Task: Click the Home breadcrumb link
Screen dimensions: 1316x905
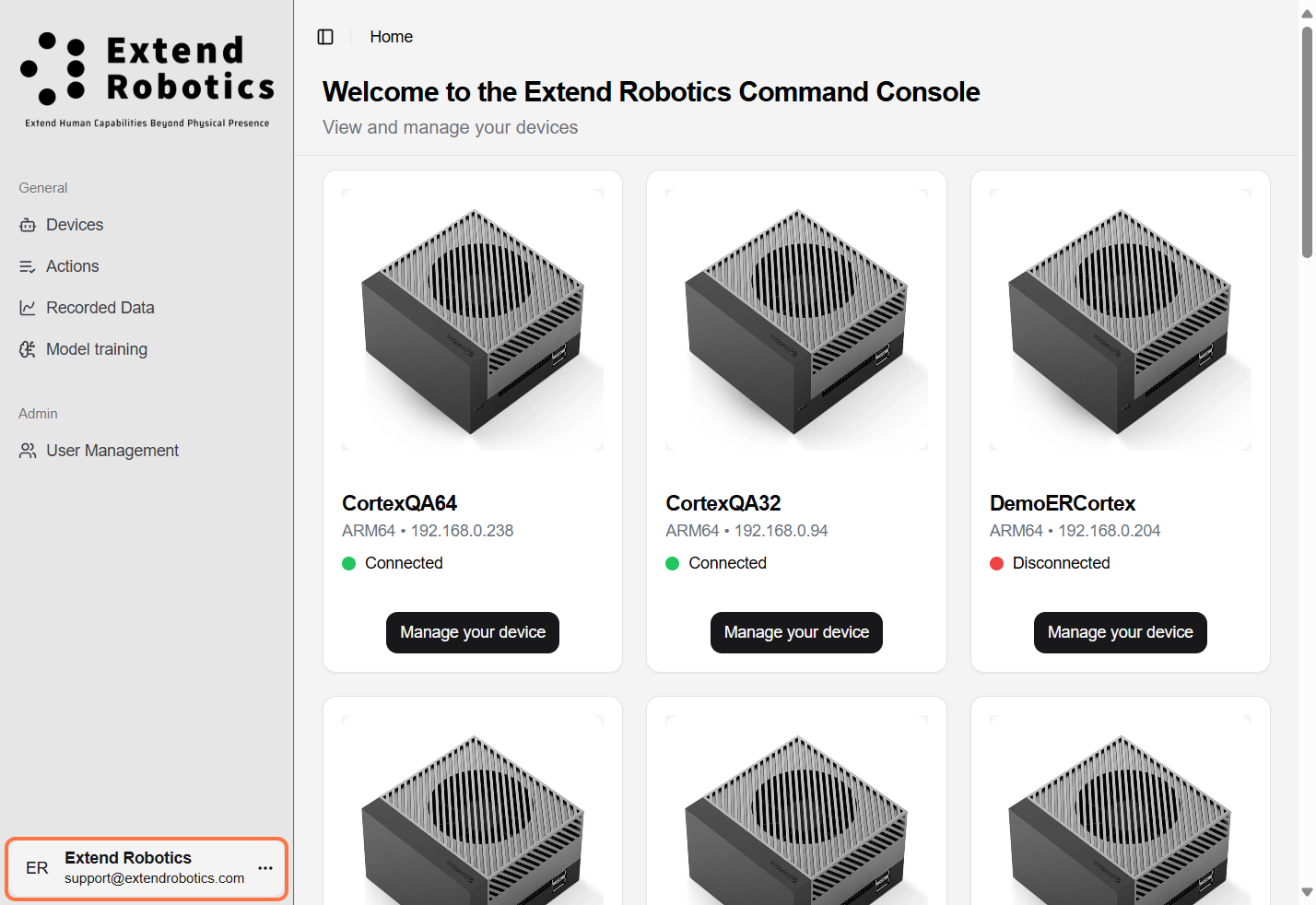Action: pyautogui.click(x=392, y=37)
